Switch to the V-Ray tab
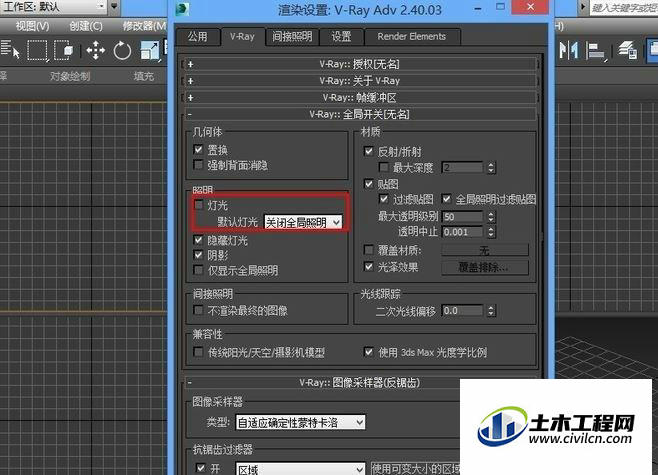Image resolution: width=658 pixels, height=475 pixels. pos(242,37)
